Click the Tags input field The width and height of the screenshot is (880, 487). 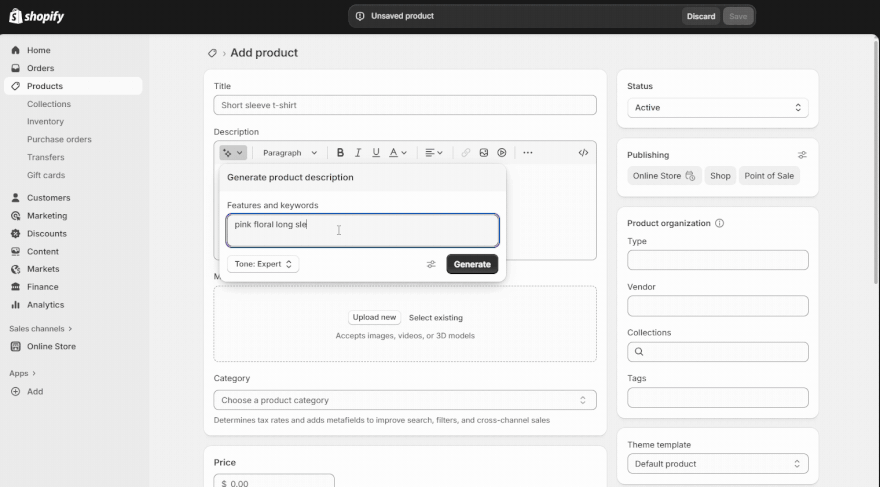(717, 398)
